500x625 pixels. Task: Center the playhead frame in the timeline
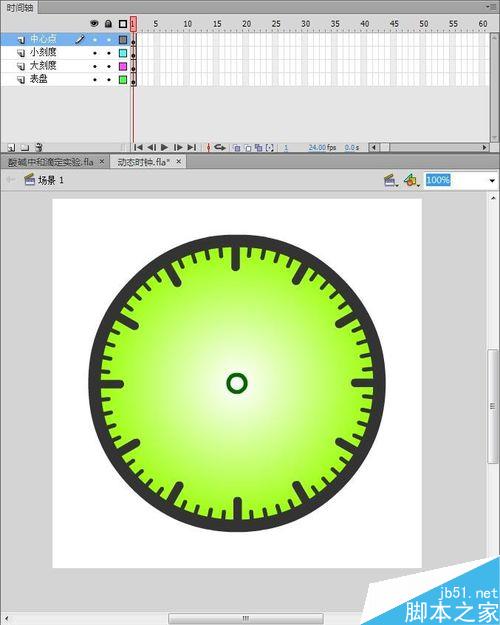(208, 147)
